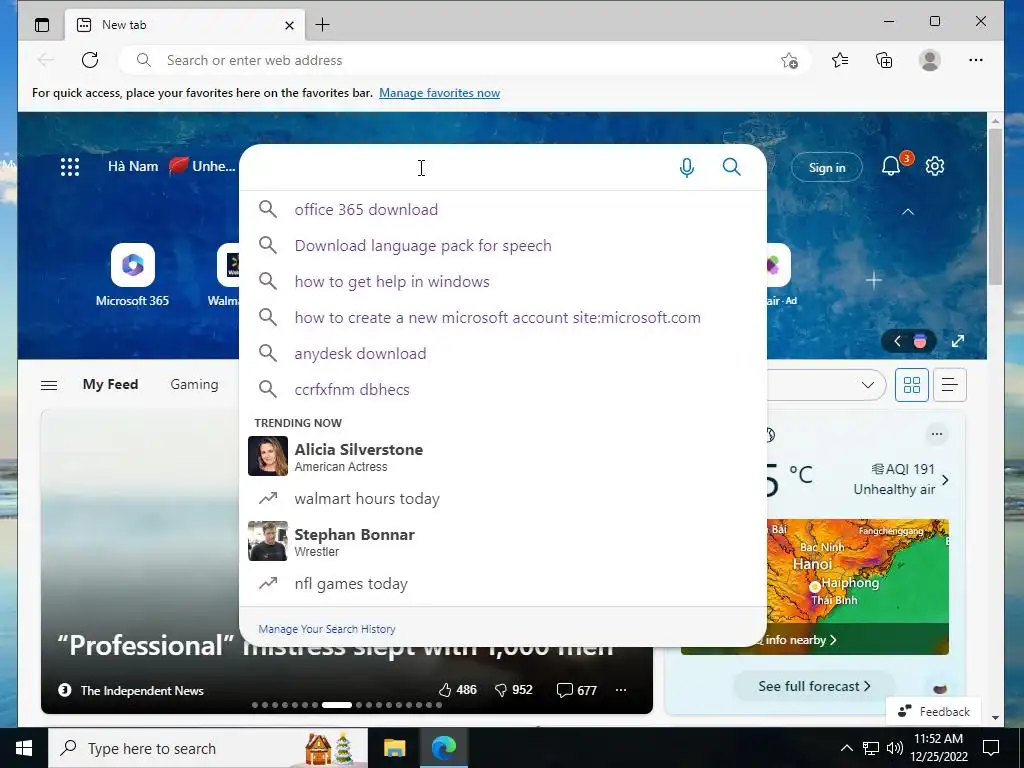Image resolution: width=1024 pixels, height=768 pixels.
Task: Show hidden system tray icons
Action: coord(846,748)
